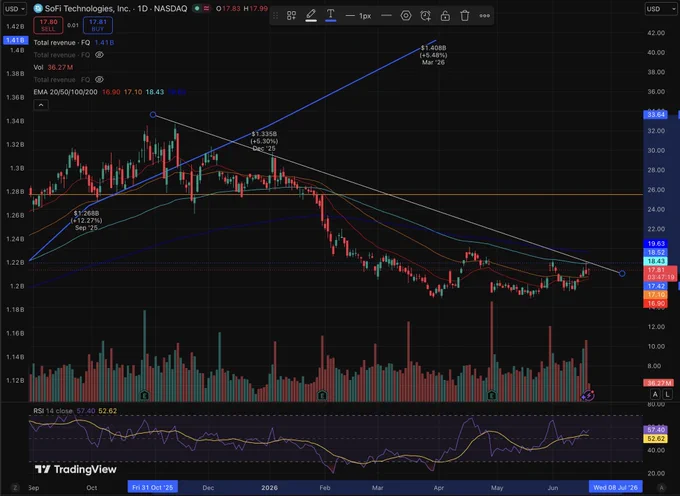Select the Vol indicator legend
This screenshot has height=496, width=680.
tap(53, 67)
